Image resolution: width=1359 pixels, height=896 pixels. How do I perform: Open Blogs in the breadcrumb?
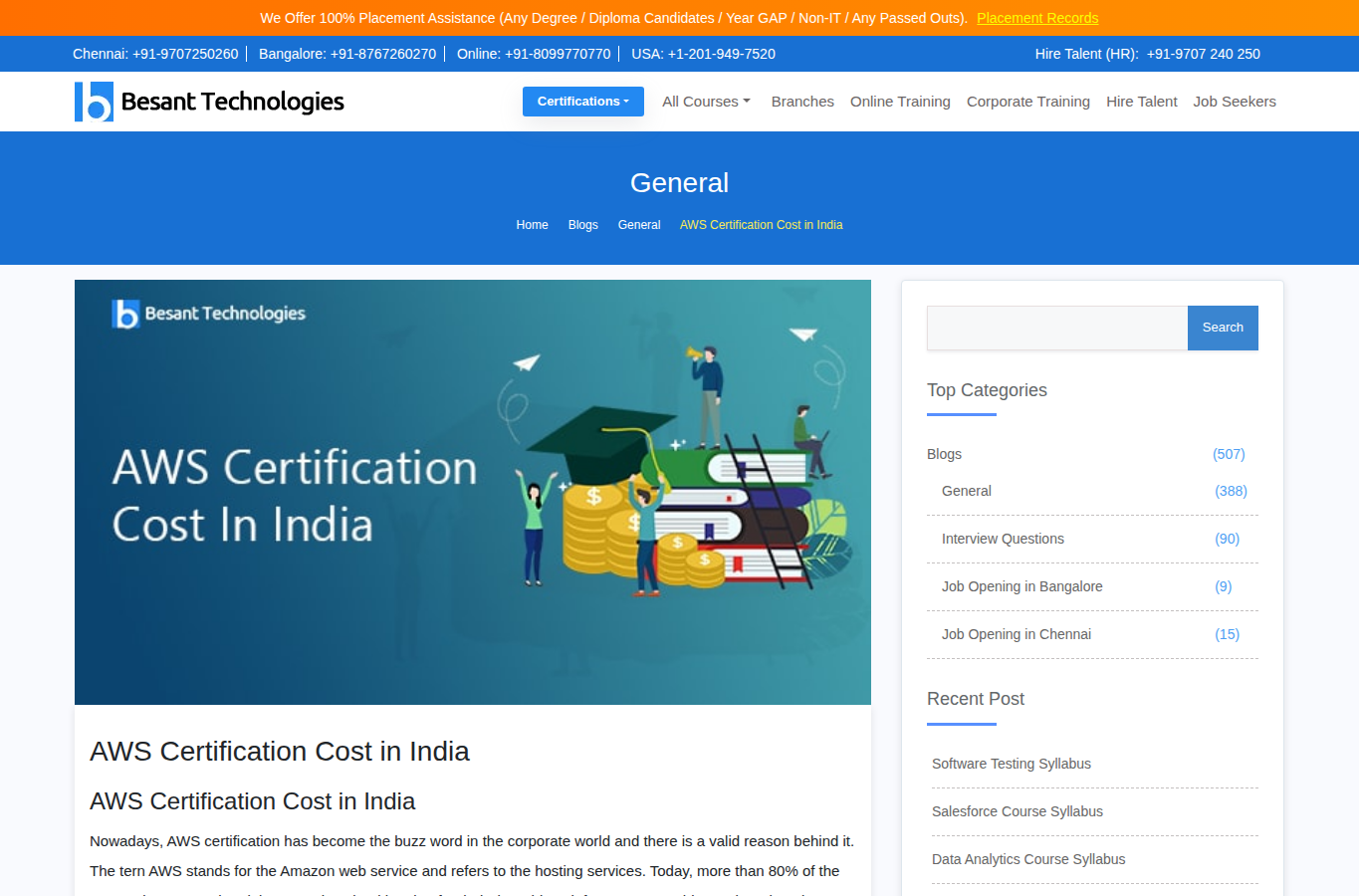pyautogui.click(x=583, y=225)
